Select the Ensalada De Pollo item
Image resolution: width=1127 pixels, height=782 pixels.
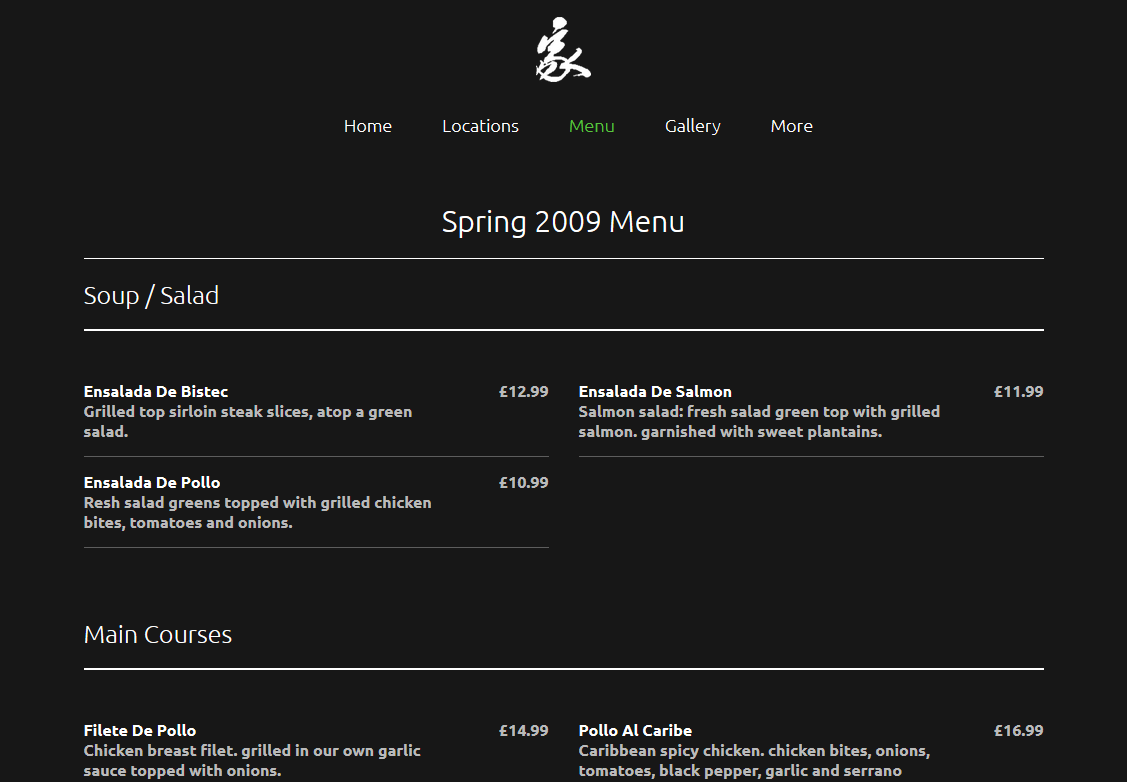coord(152,482)
